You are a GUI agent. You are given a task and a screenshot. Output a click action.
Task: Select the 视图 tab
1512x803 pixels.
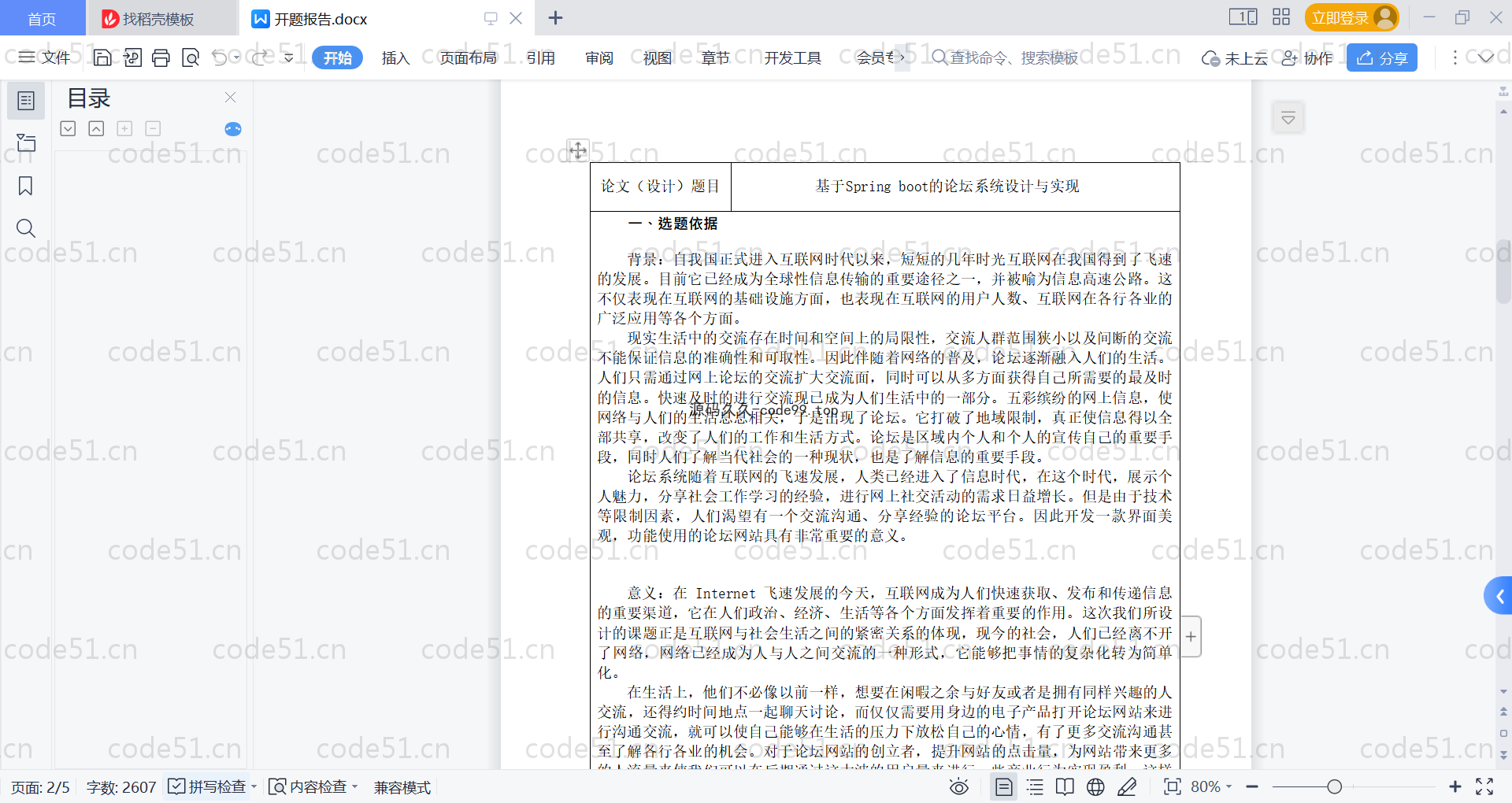pos(658,57)
